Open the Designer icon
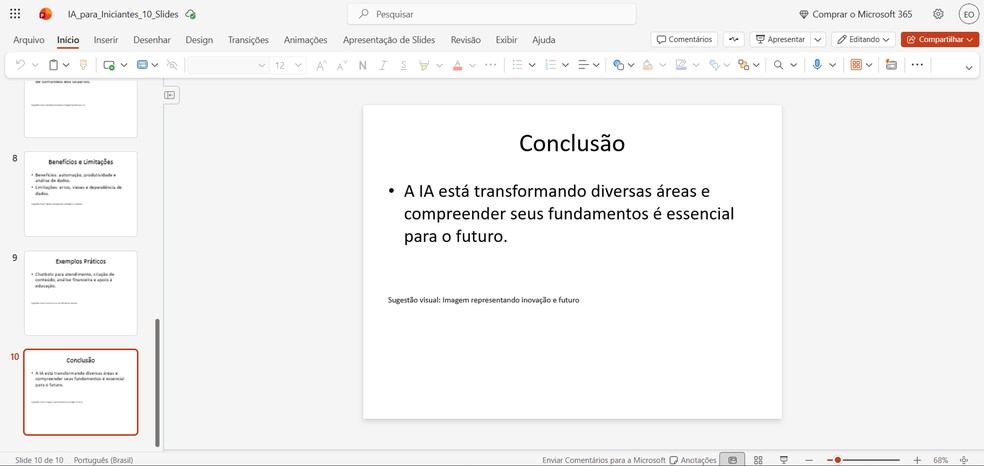984x466 pixels. click(x=856, y=65)
